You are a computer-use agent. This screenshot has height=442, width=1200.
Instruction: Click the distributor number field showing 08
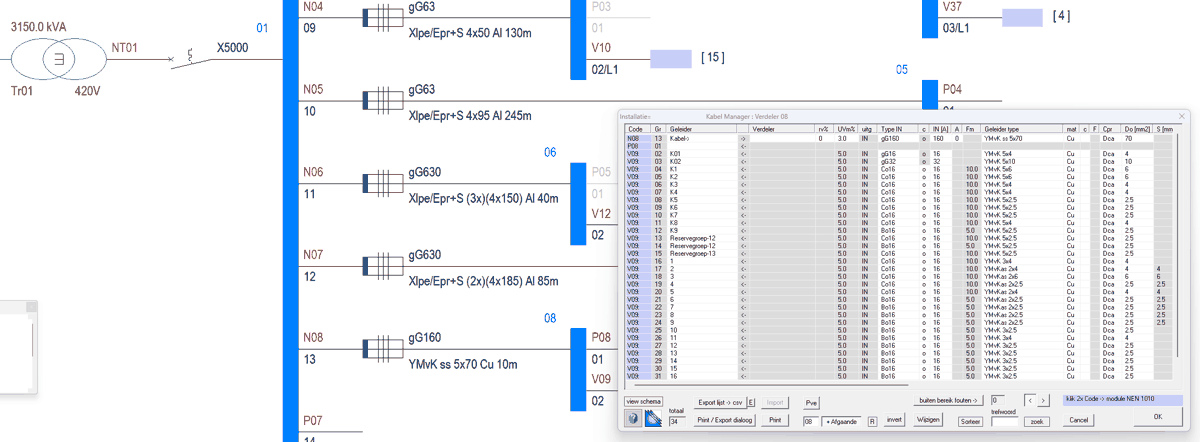[811, 421]
